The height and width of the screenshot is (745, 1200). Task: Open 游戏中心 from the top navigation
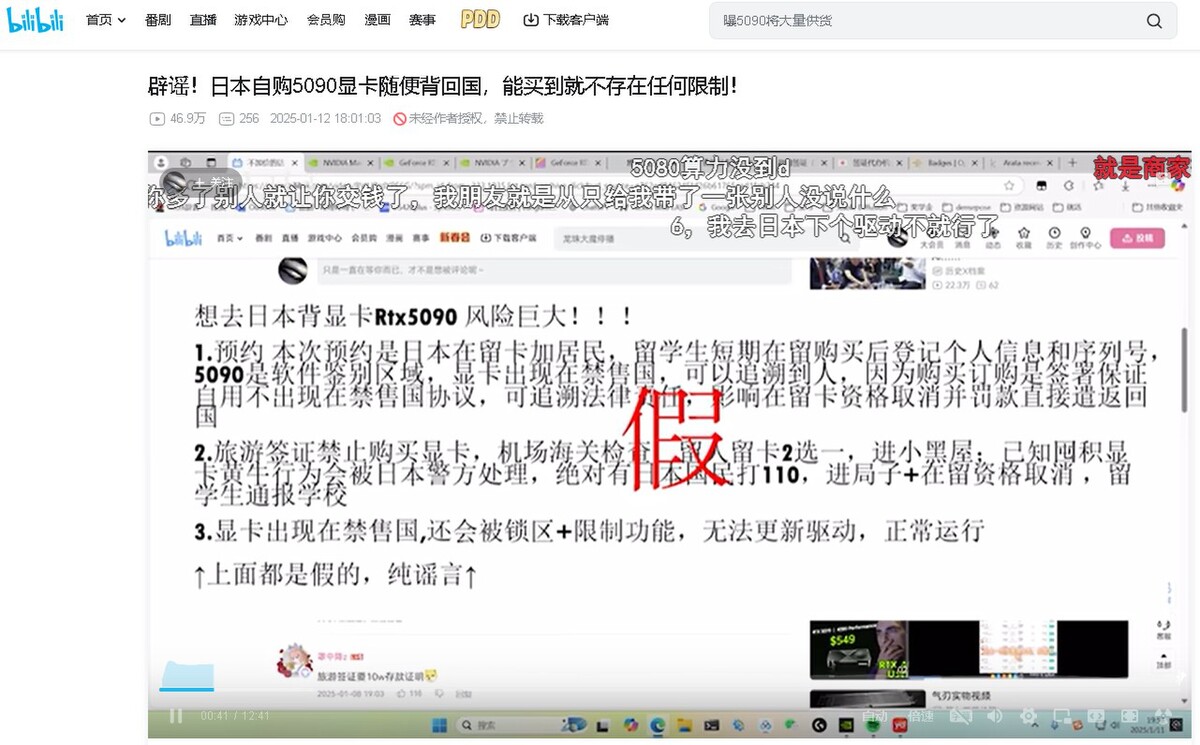point(261,20)
